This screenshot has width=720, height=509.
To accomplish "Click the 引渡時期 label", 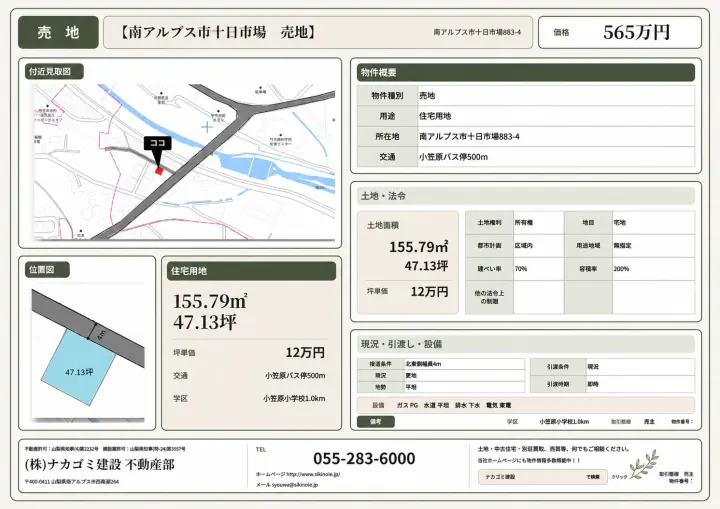I will coord(558,384).
